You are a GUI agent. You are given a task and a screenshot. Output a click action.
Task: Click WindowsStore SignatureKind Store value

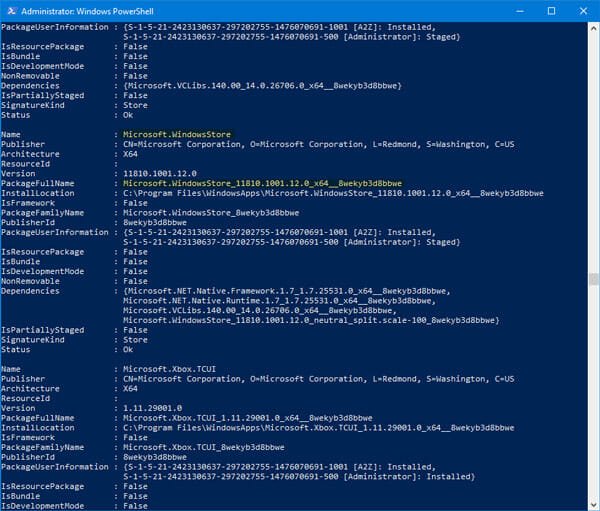coord(135,340)
